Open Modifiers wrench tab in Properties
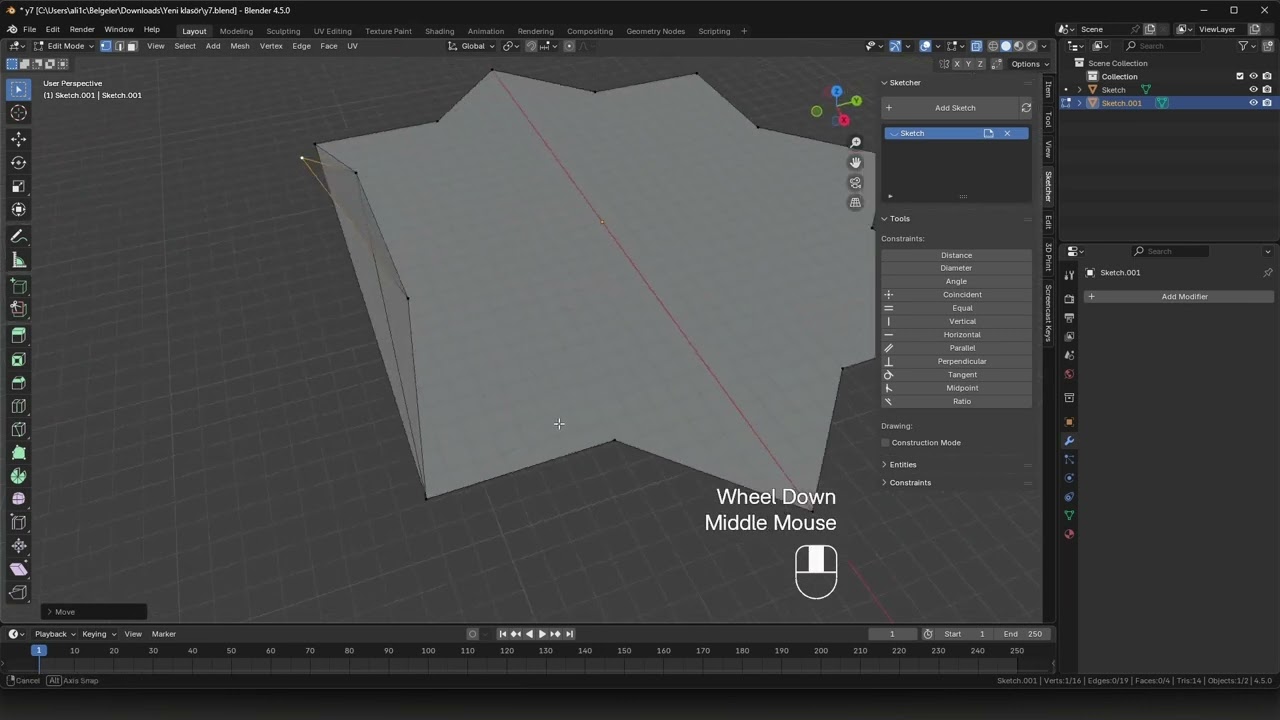Viewport: 1280px width, 720px height. (x=1069, y=440)
